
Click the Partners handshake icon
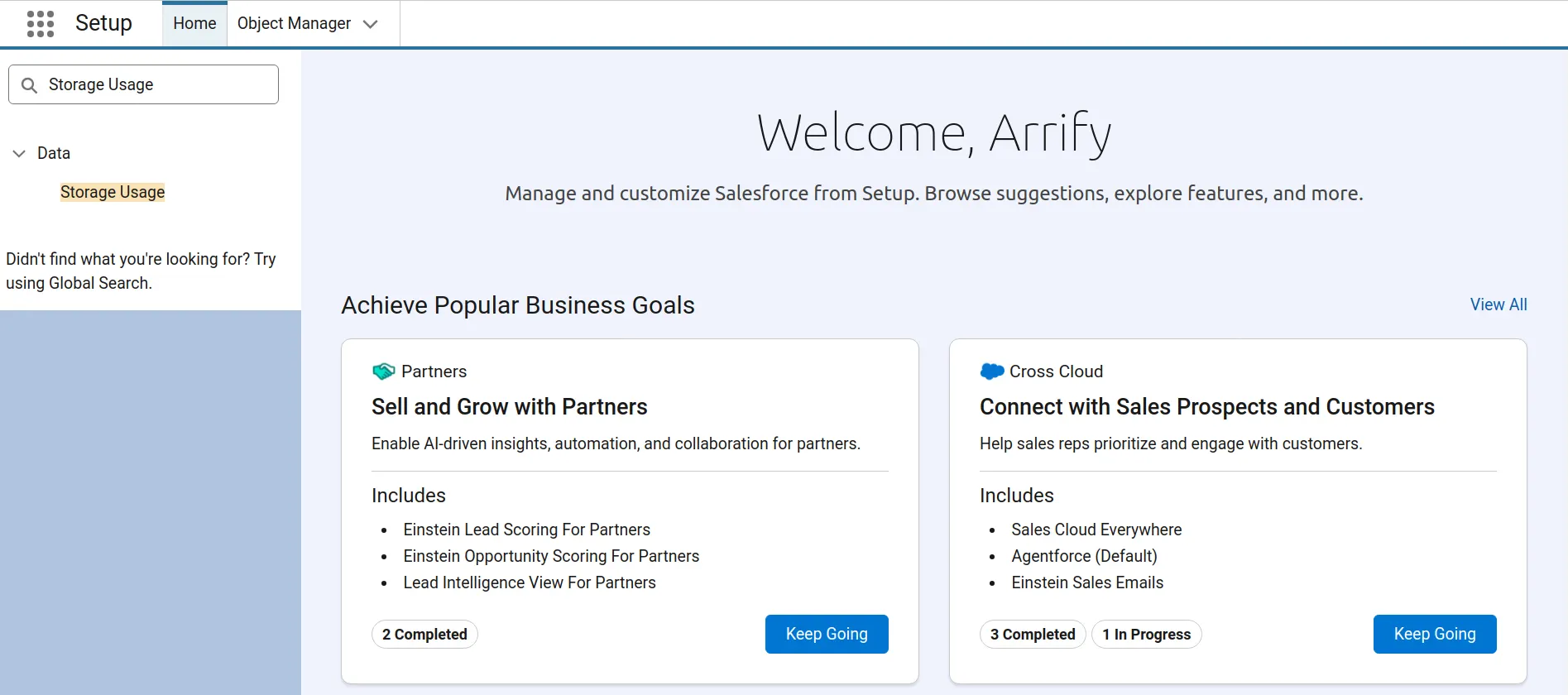pos(383,371)
